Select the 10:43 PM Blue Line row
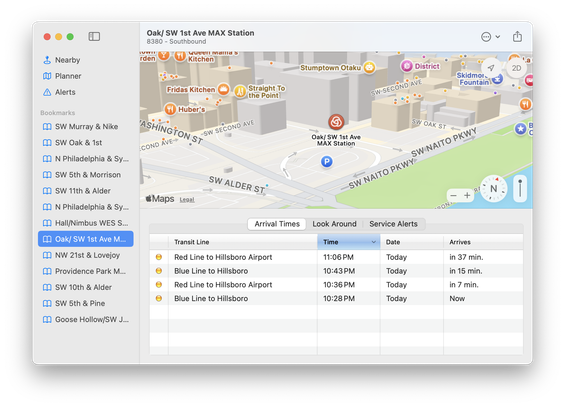The image size is (565, 407). [x=336, y=271]
